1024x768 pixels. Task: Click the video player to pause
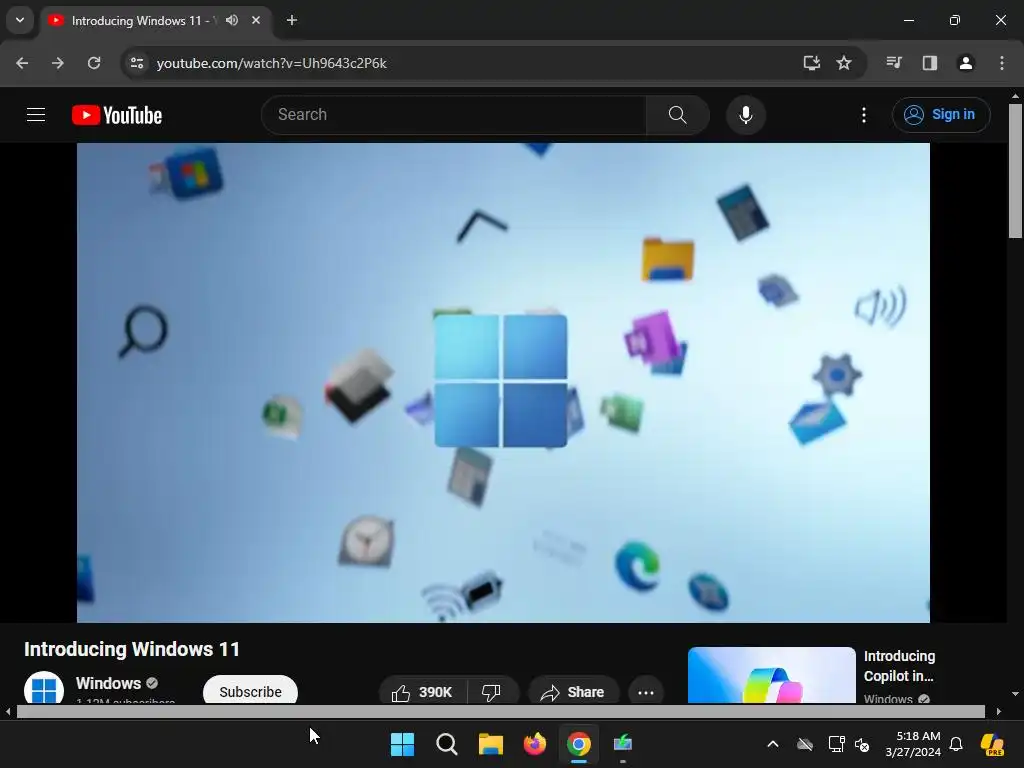point(503,382)
